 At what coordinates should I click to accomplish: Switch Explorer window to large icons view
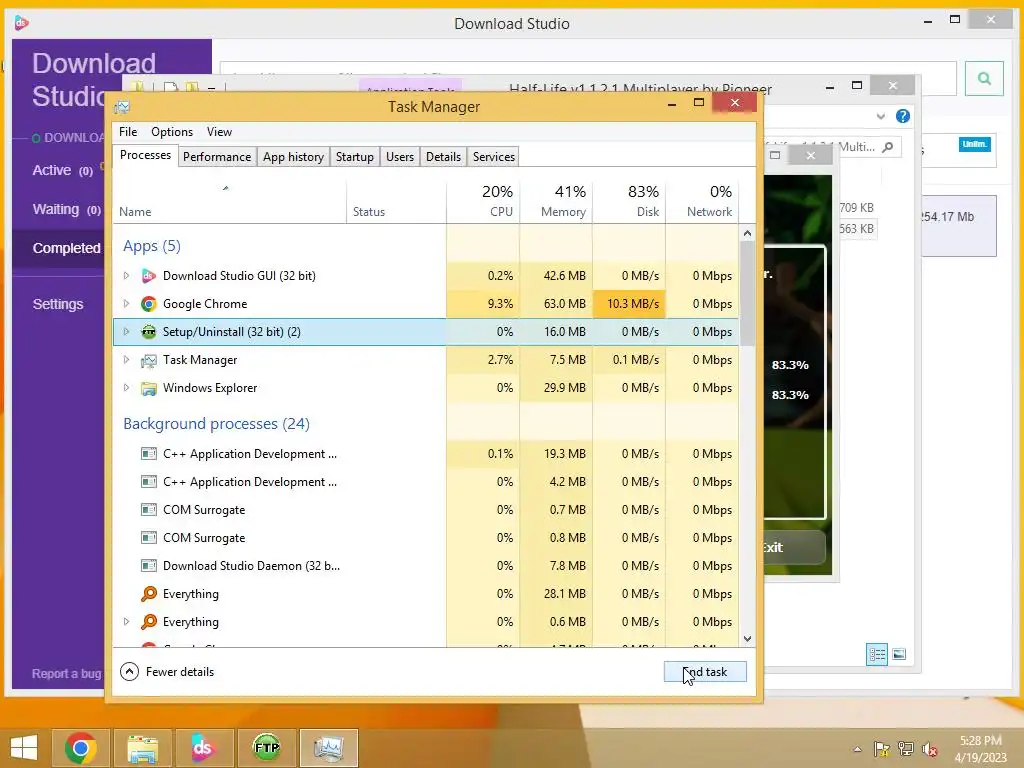point(899,654)
